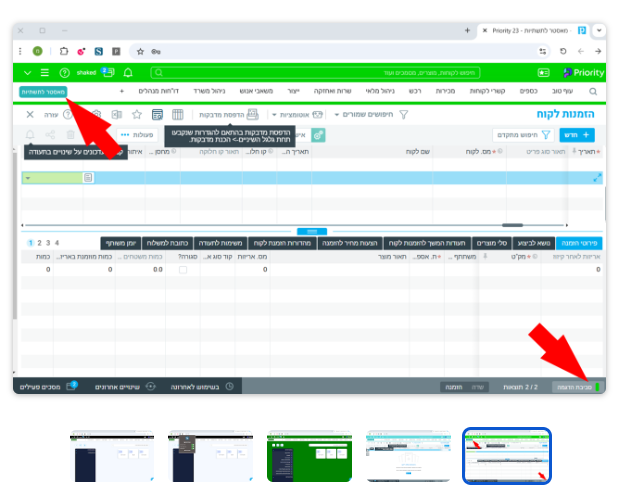Screen dimensions: 626x489
Task: Click the note icon in the green cell
Action: click(88, 177)
